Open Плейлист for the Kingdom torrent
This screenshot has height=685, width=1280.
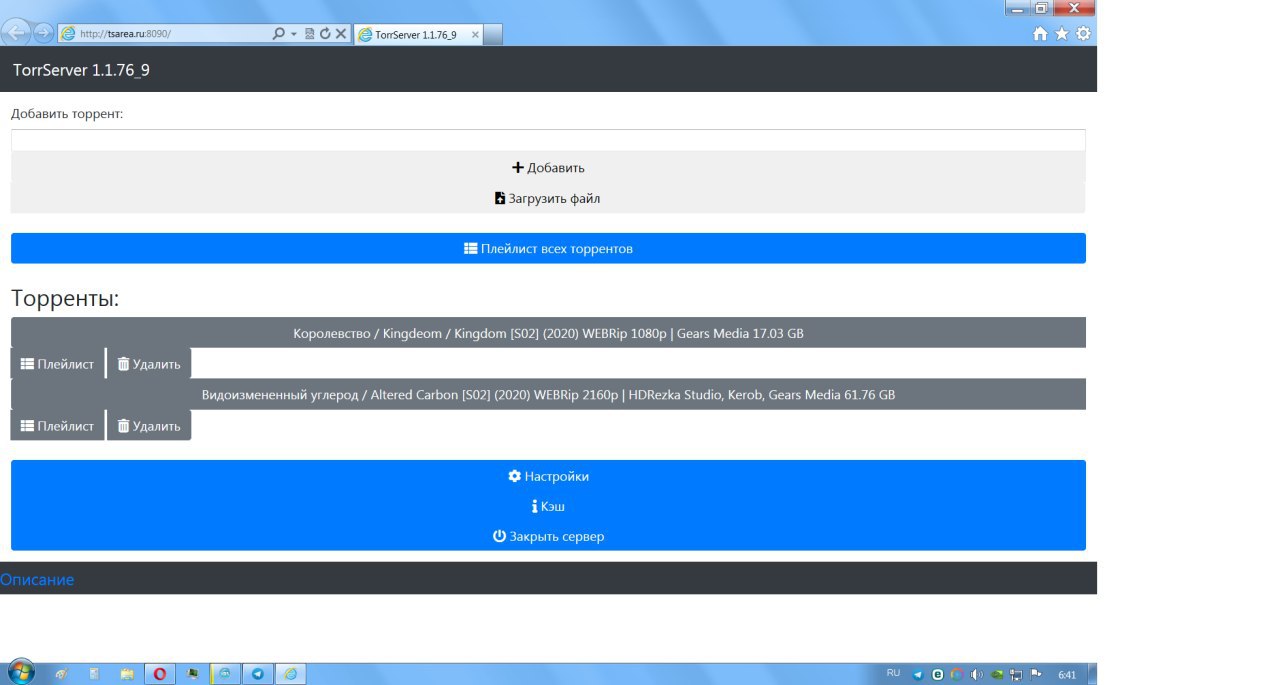click(x=57, y=364)
